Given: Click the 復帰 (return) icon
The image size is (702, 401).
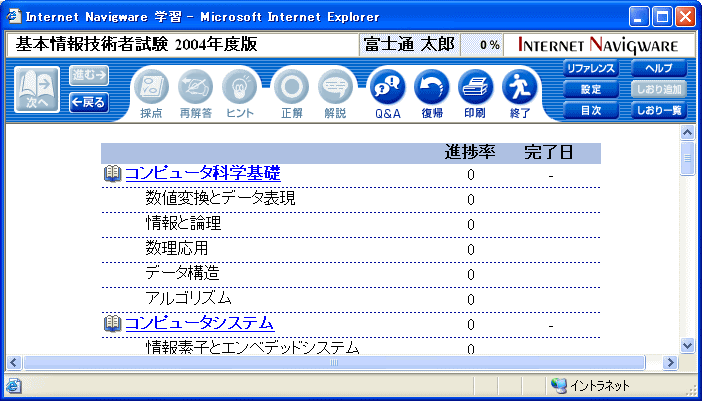Looking at the screenshot, I should coord(431,88).
